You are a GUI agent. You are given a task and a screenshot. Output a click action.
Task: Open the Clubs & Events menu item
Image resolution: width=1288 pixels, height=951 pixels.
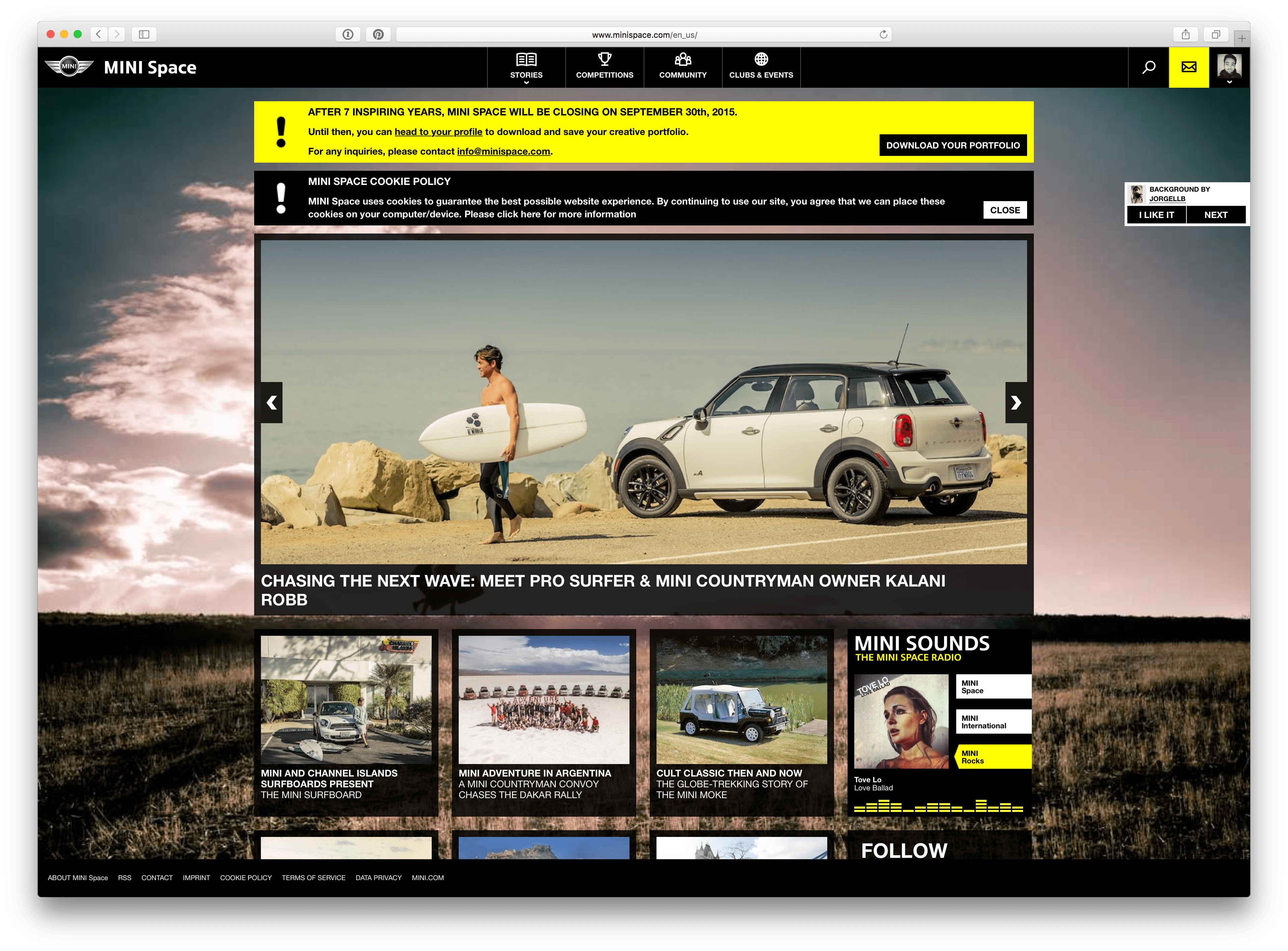click(761, 67)
